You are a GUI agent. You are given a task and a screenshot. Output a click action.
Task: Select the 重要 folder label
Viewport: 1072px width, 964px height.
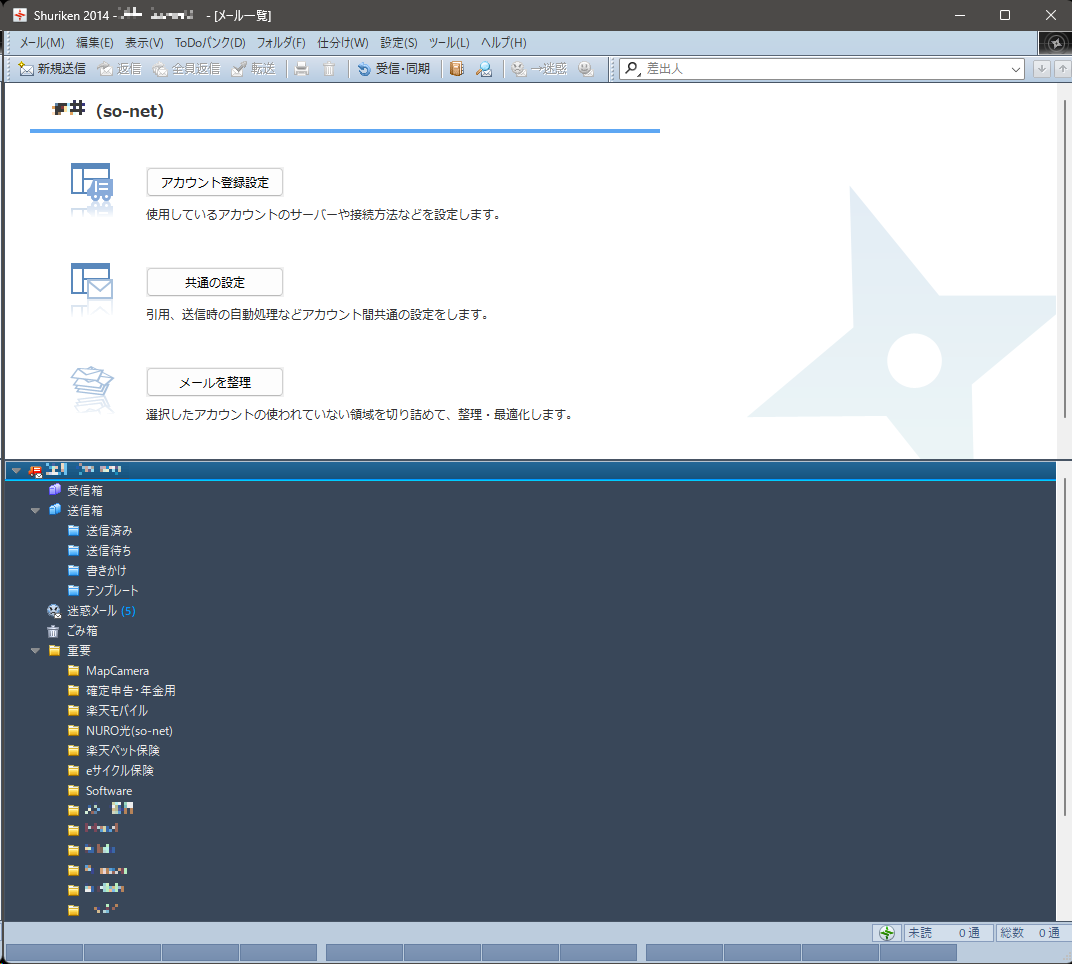[x=79, y=650]
